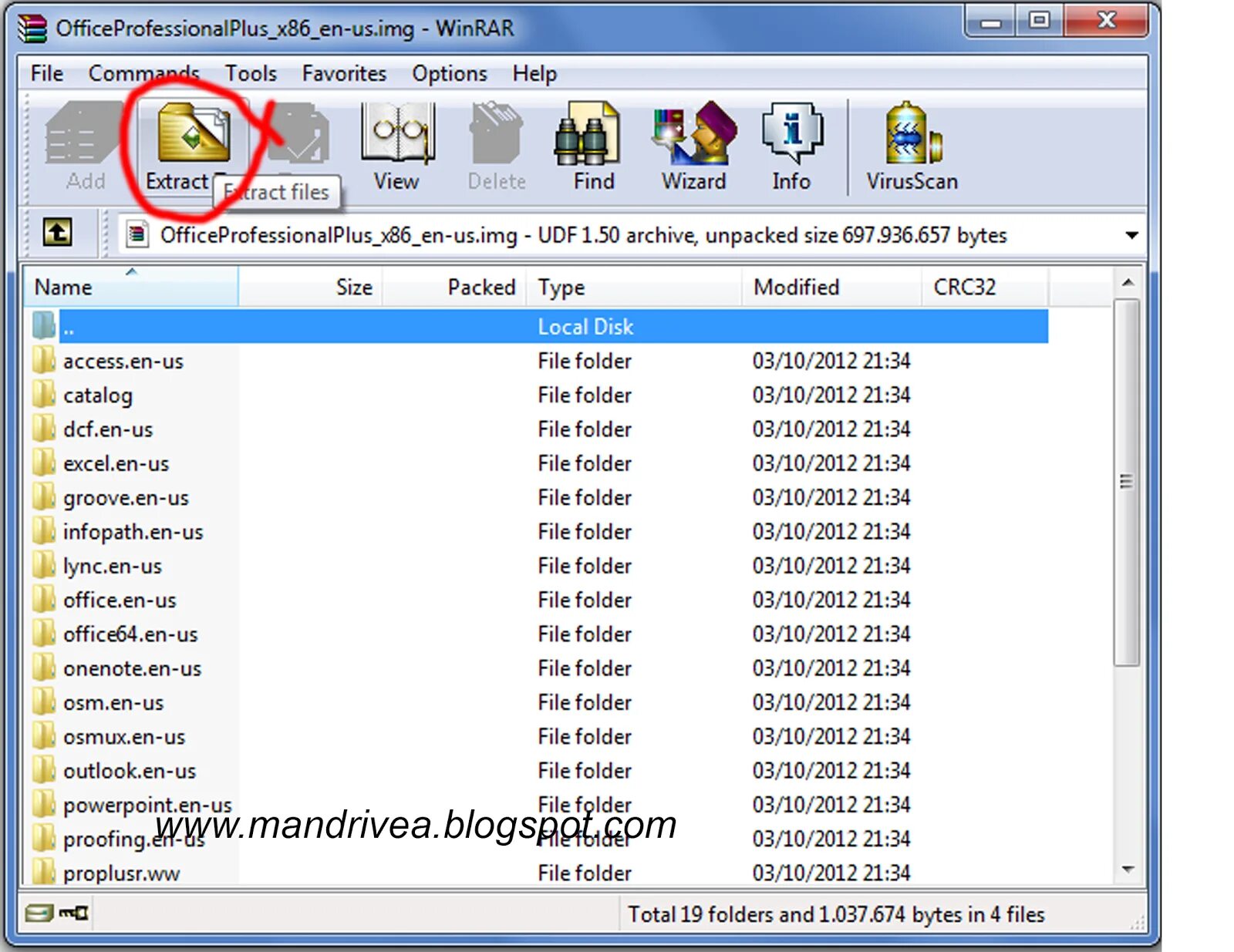
Task: Open the Favorites menu
Action: coord(344,73)
